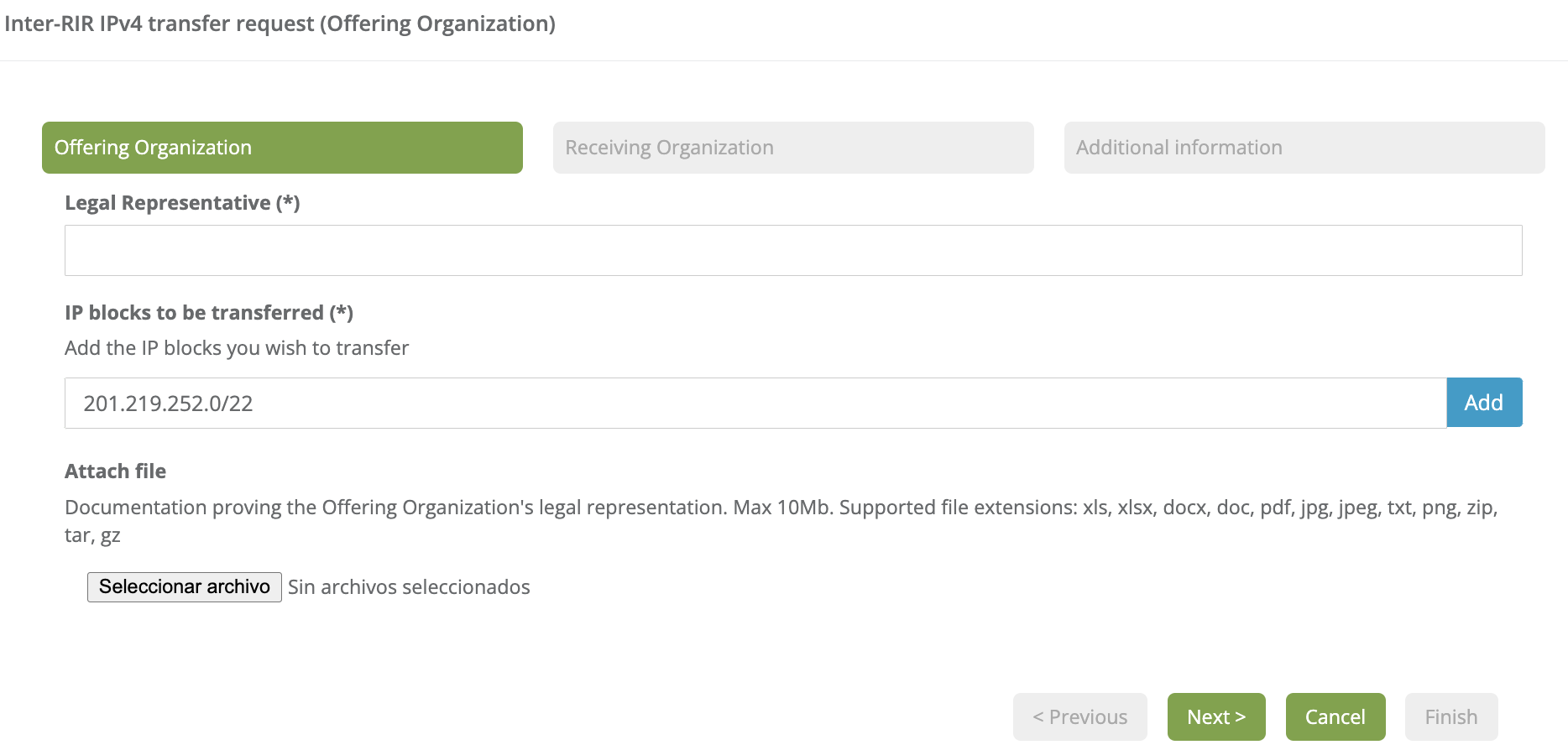Click the 'Add the IP blocks' hint text
Viewport: 1568px width, 750px height.
(237, 348)
